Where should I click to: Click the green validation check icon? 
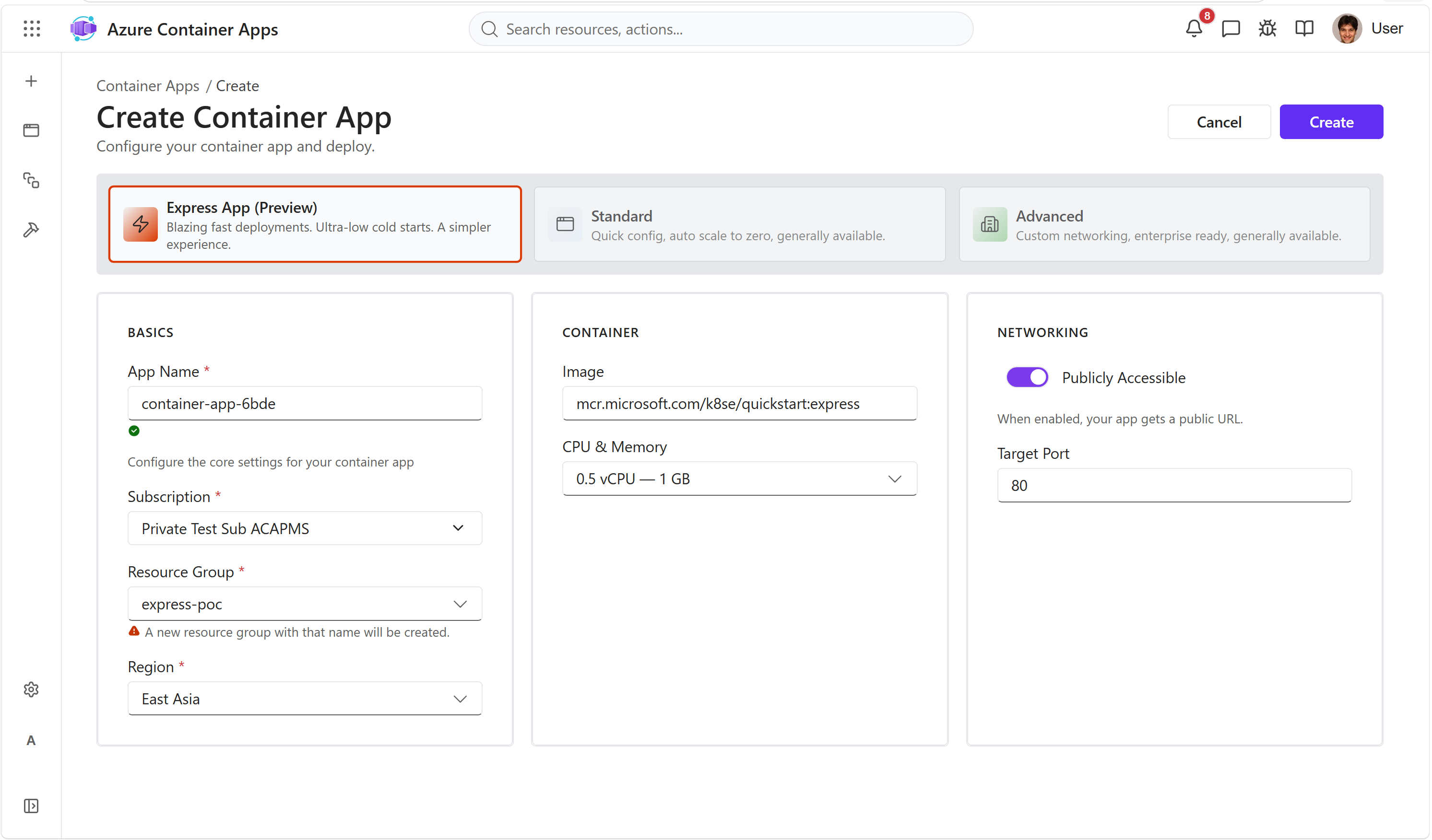coord(134,431)
